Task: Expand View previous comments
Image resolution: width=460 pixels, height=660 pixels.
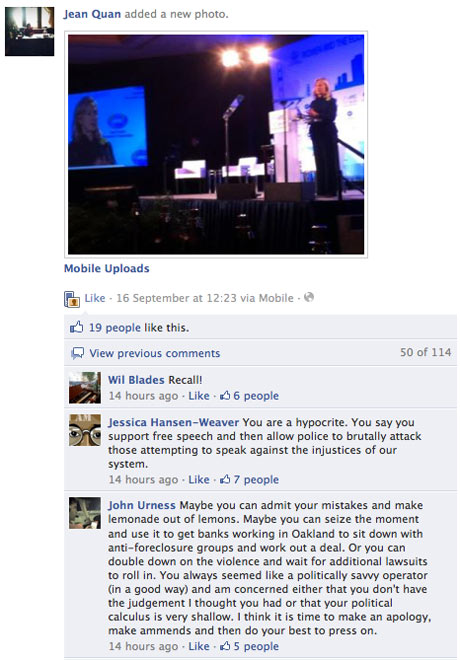Action: [154, 353]
